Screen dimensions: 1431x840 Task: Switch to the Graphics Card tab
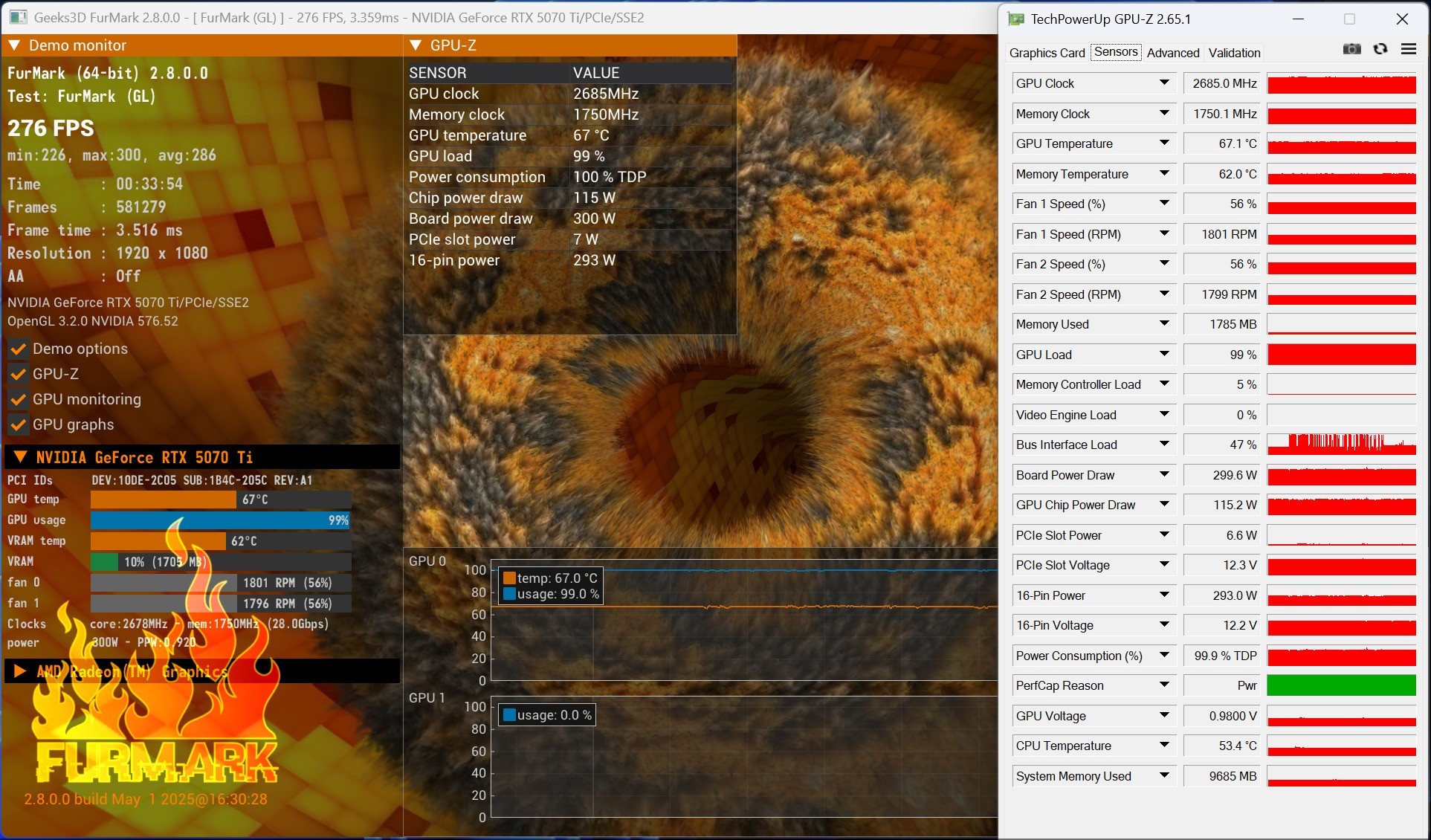click(1047, 53)
